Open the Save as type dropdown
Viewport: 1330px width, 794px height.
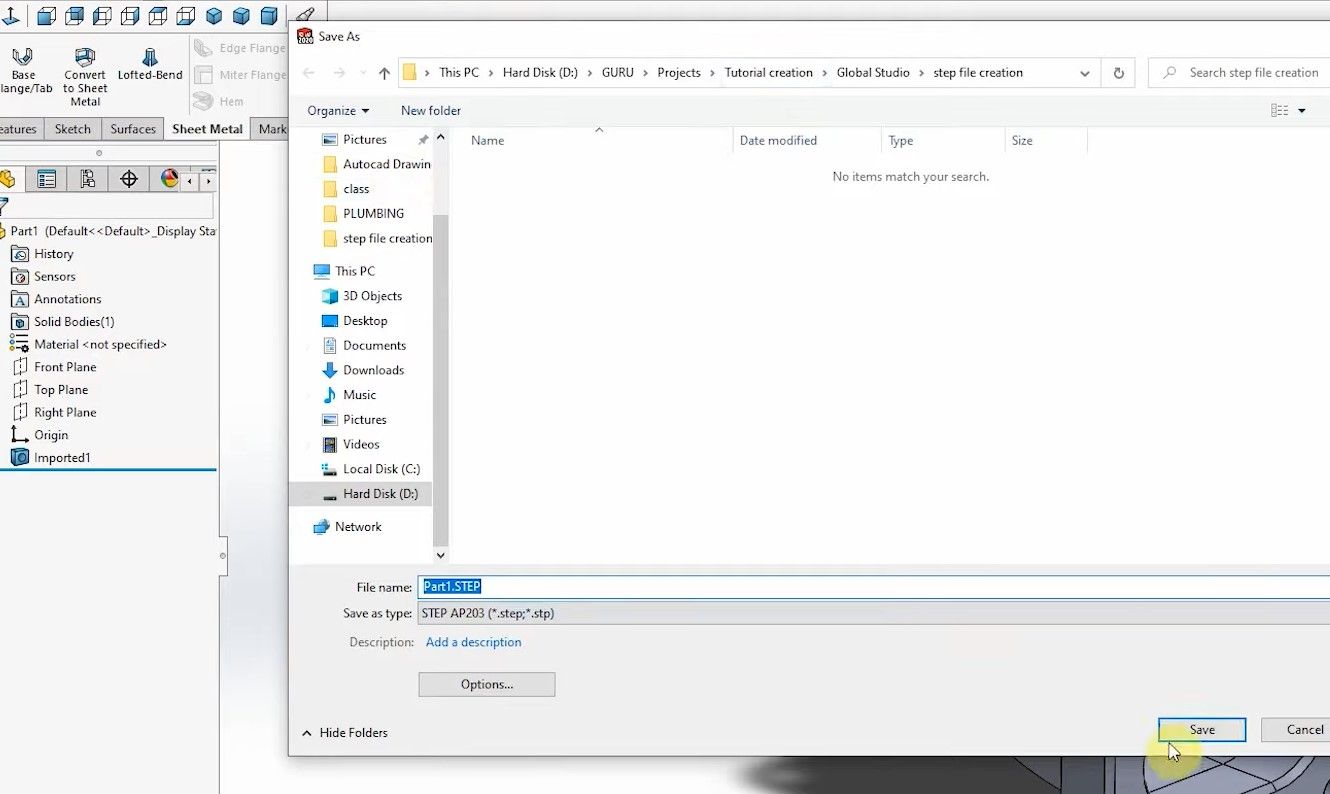[870, 613]
